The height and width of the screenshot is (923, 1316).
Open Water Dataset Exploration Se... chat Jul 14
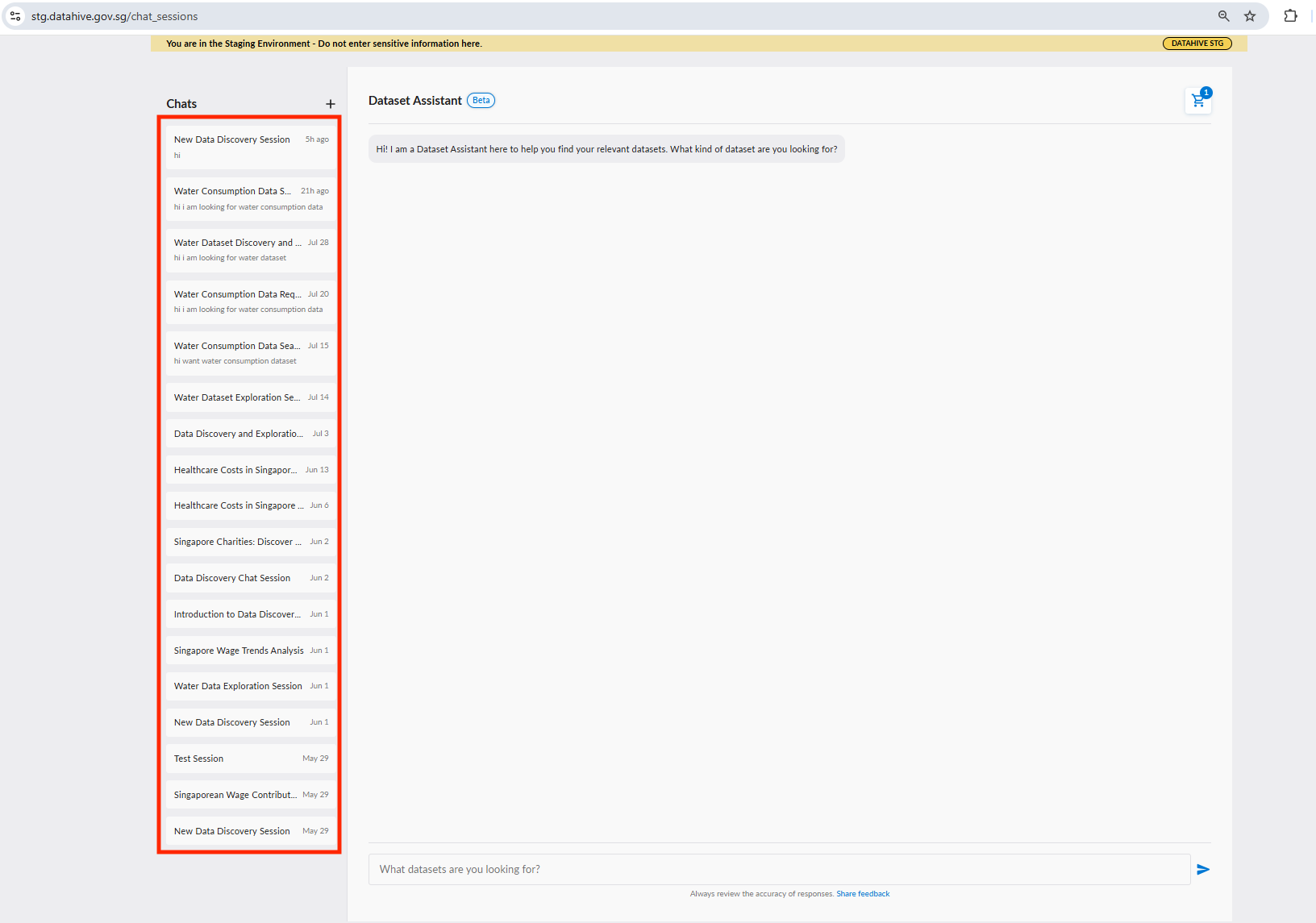[251, 397]
